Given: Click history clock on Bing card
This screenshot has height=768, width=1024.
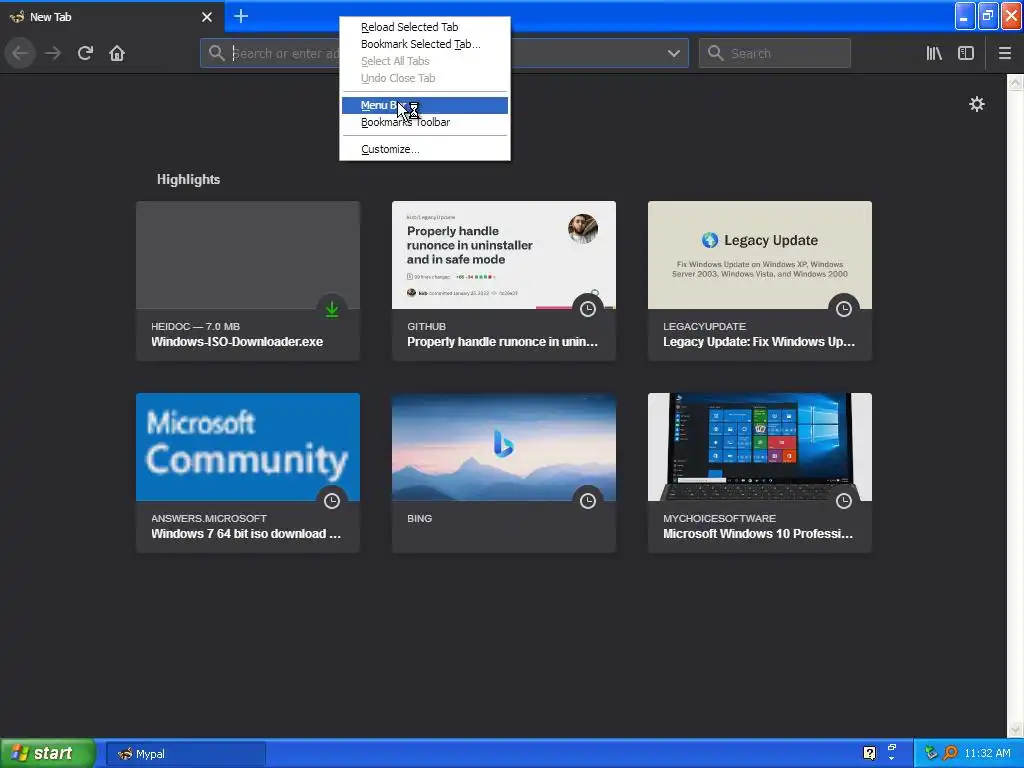Looking at the screenshot, I should point(588,501).
